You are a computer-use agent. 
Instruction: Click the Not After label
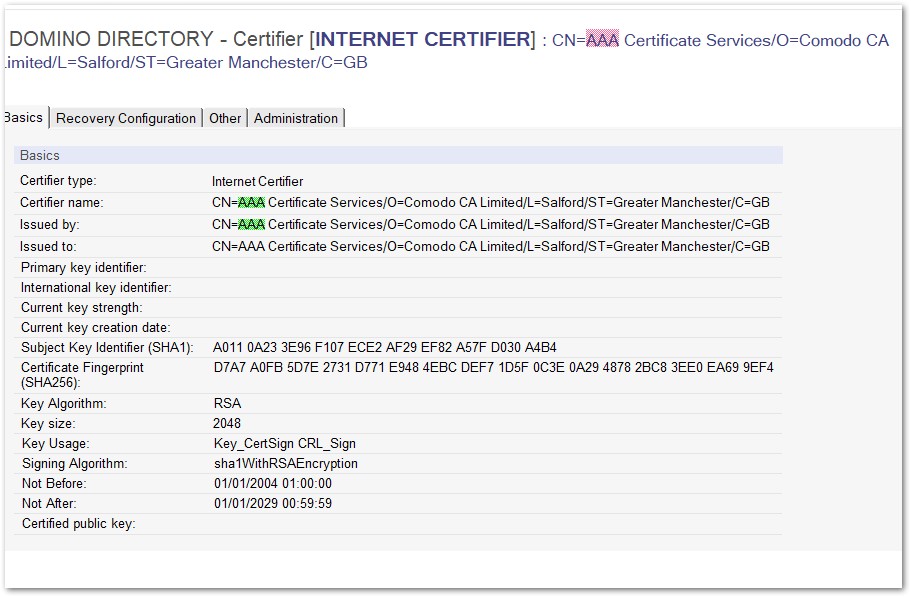coord(49,504)
